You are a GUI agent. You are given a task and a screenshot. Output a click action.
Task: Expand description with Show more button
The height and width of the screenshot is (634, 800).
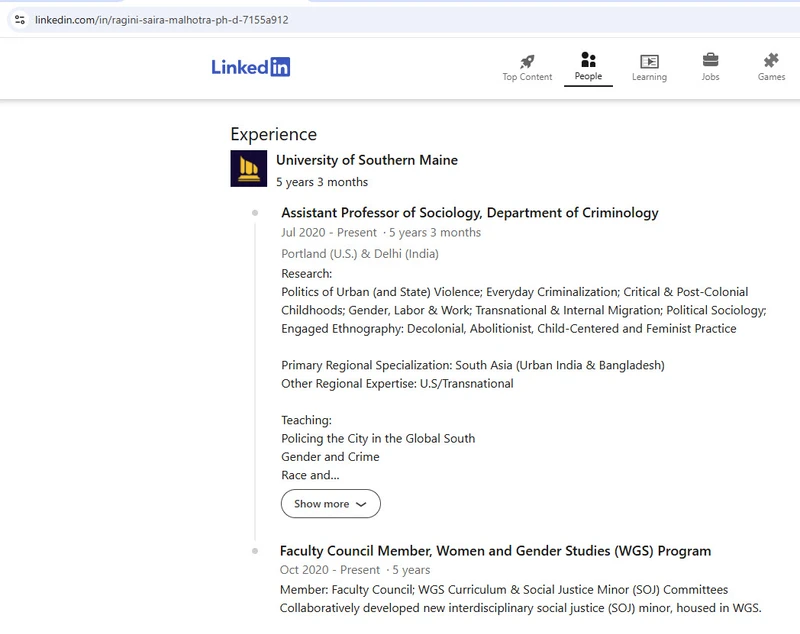click(331, 504)
